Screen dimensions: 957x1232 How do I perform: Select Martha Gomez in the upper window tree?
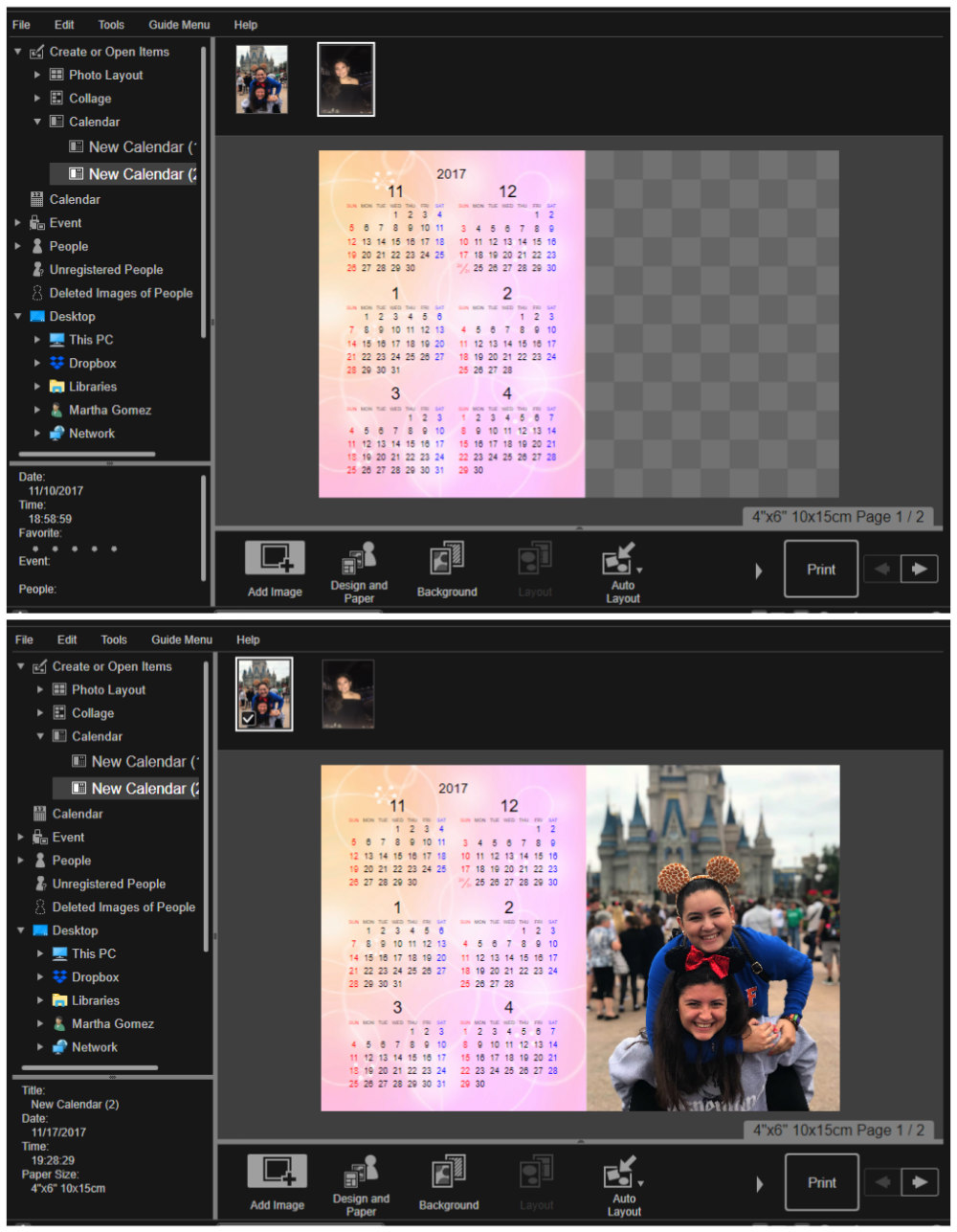(110, 411)
